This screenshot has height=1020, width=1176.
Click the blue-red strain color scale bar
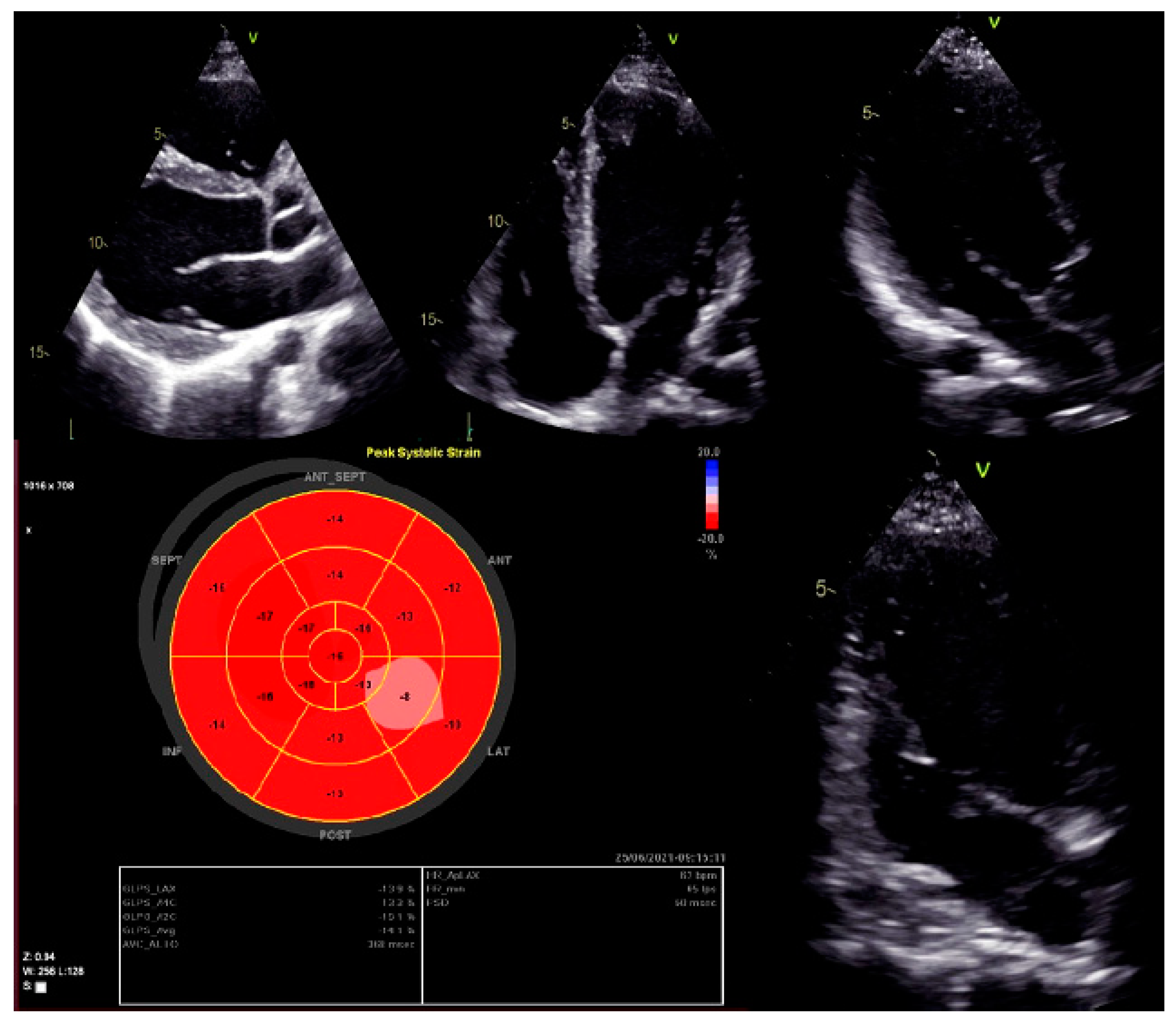pyautogui.click(x=711, y=494)
